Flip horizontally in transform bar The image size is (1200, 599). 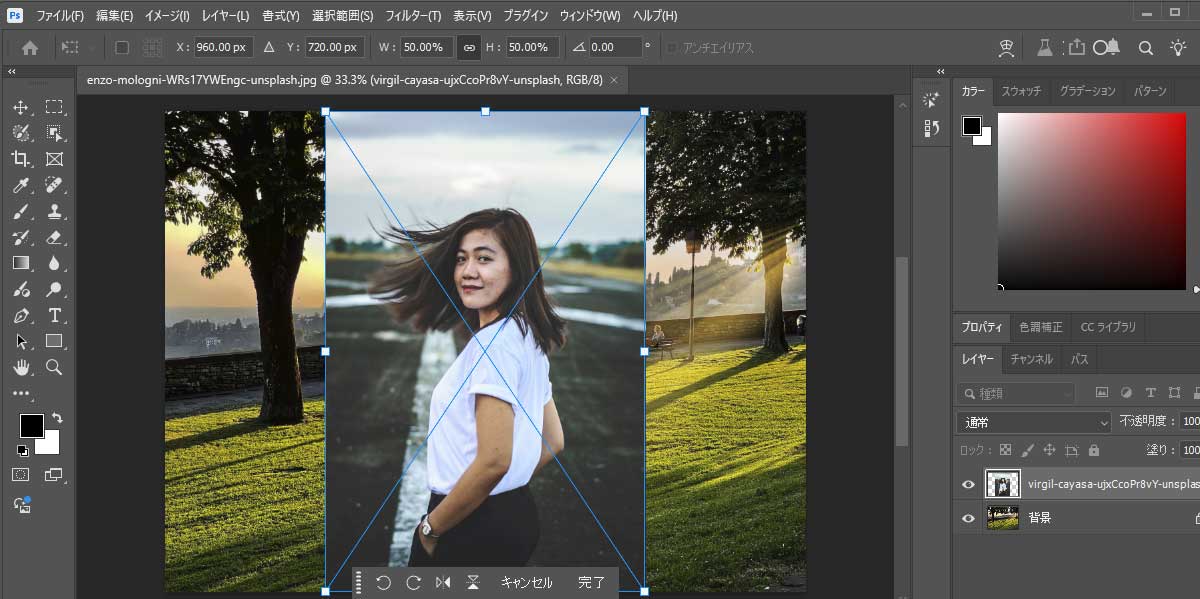point(443,582)
